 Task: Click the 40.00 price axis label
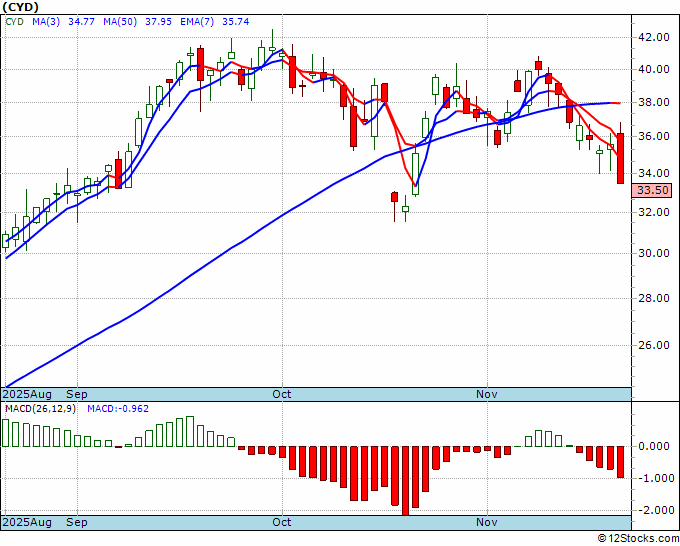coord(654,69)
